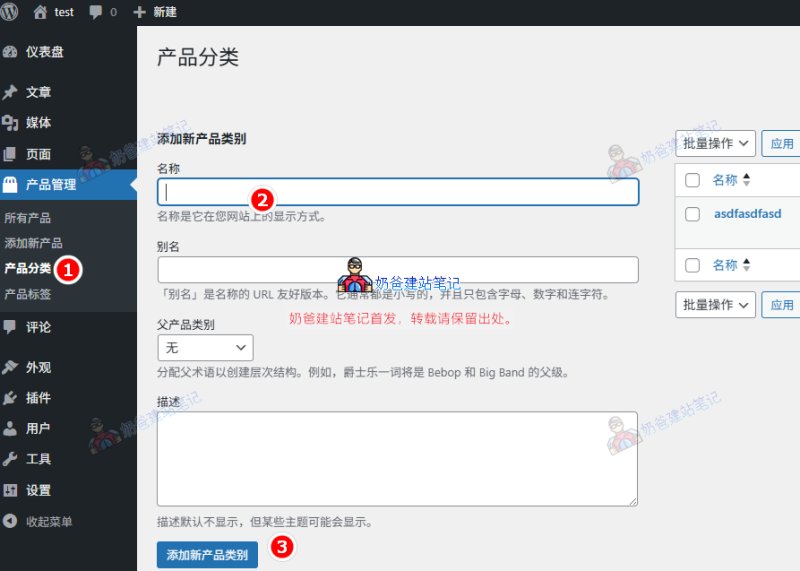This screenshot has width=800, height=571.
Task: Click the plus icon for 新建
Action: pos(139,12)
